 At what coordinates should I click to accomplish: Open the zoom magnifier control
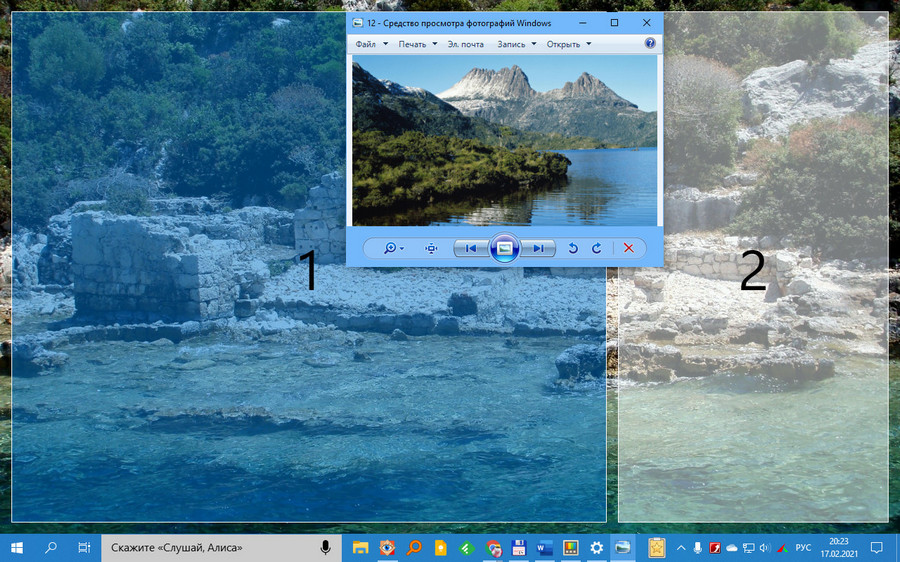point(392,248)
